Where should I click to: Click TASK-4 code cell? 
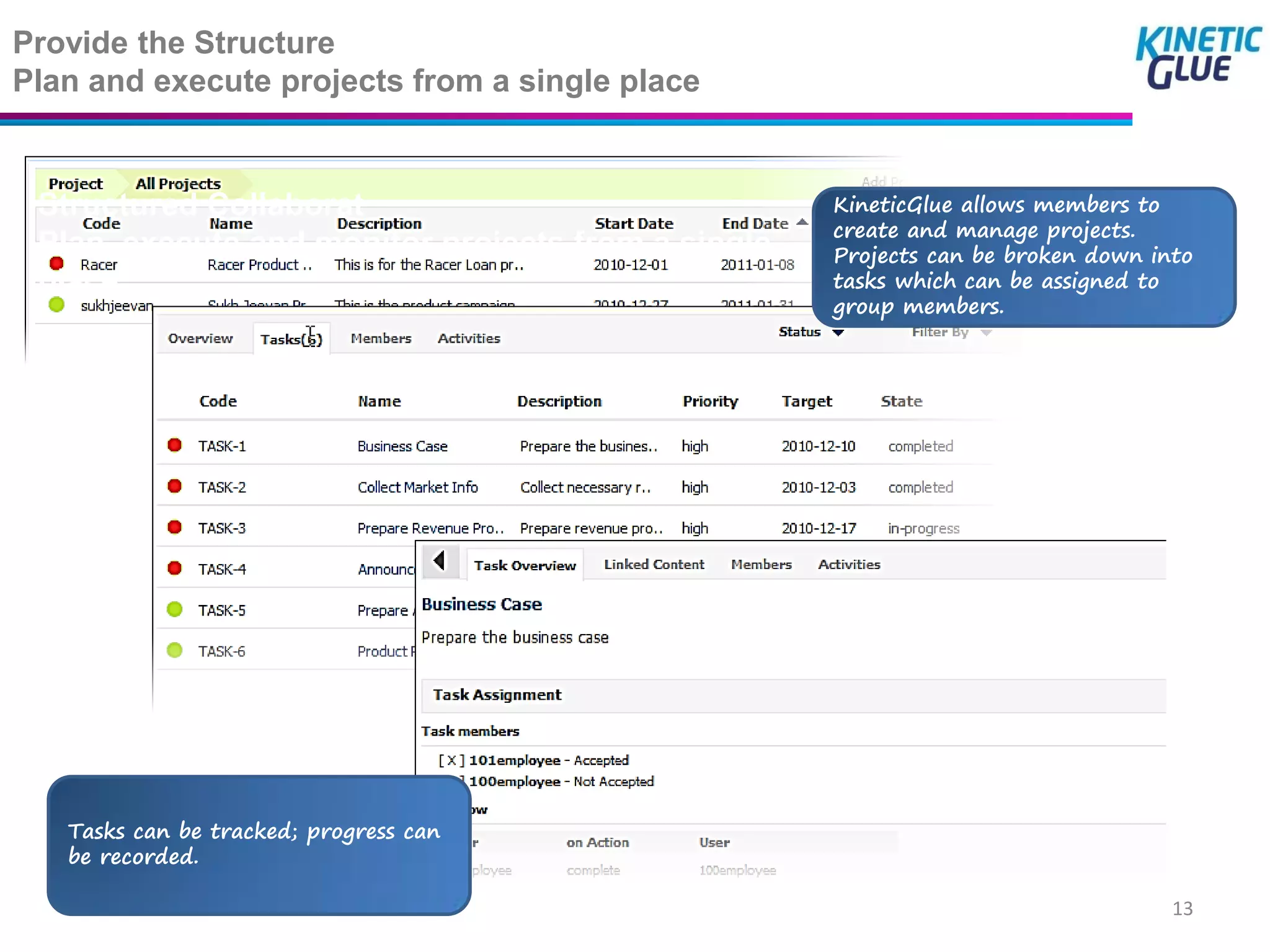[222, 569]
